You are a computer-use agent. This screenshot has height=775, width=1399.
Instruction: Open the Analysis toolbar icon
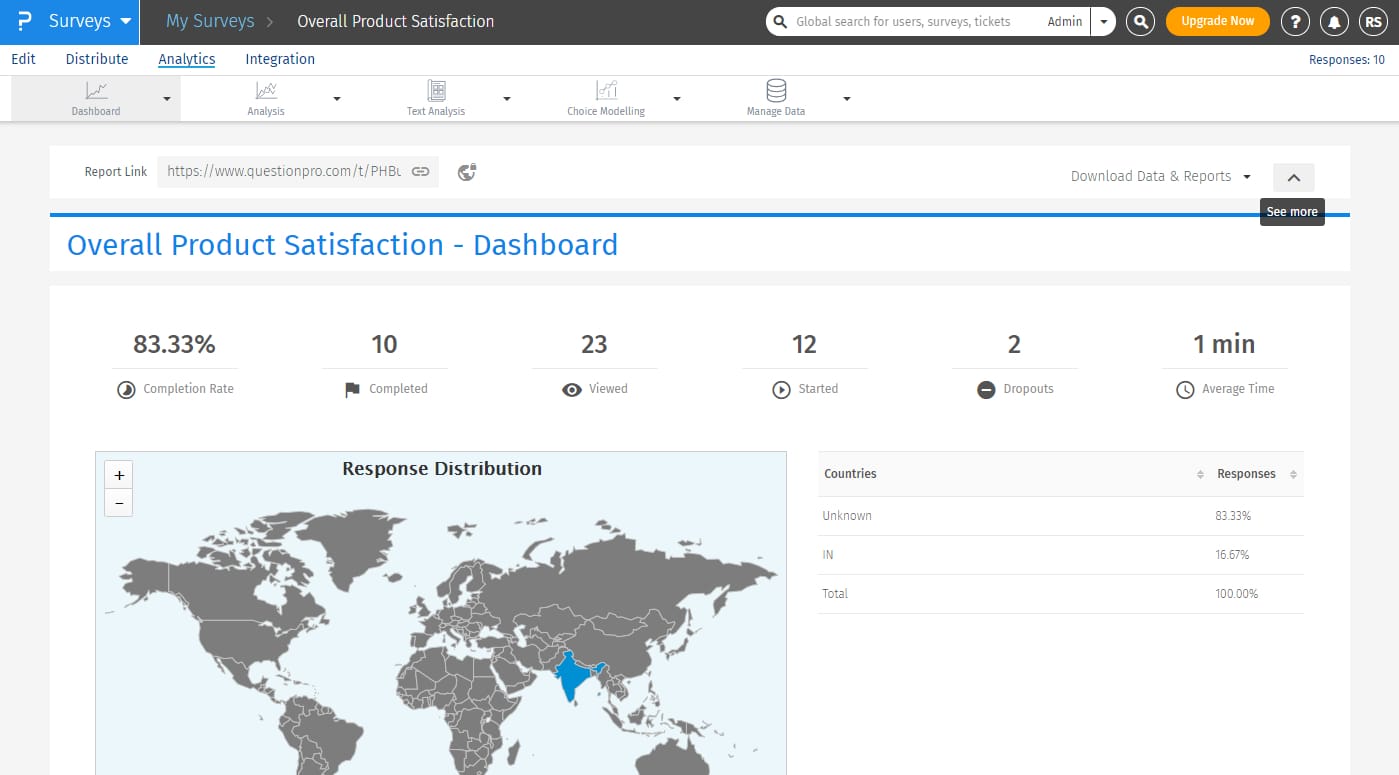pos(266,91)
